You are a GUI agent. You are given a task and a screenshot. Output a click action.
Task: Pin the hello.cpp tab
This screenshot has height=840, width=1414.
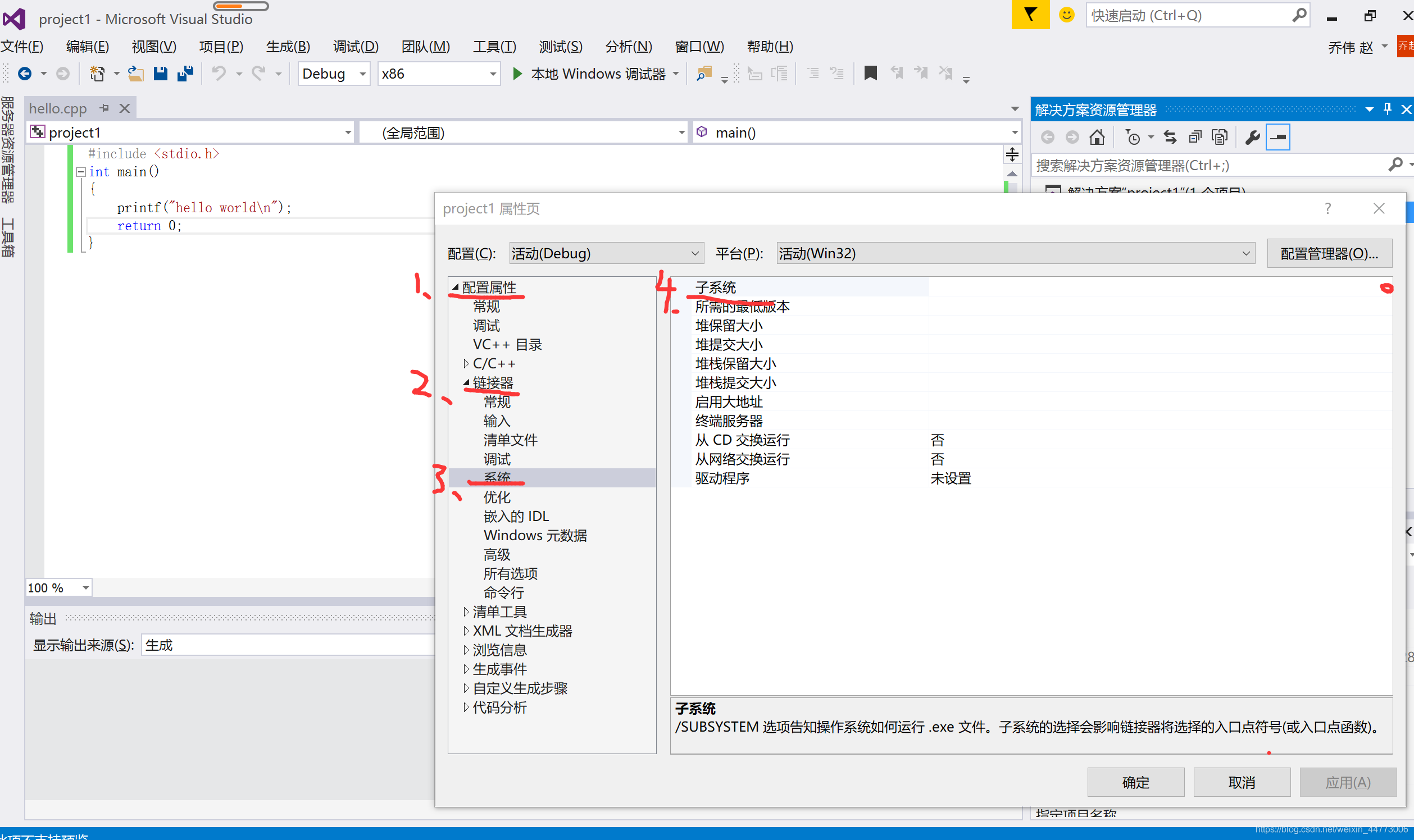coord(103,108)
